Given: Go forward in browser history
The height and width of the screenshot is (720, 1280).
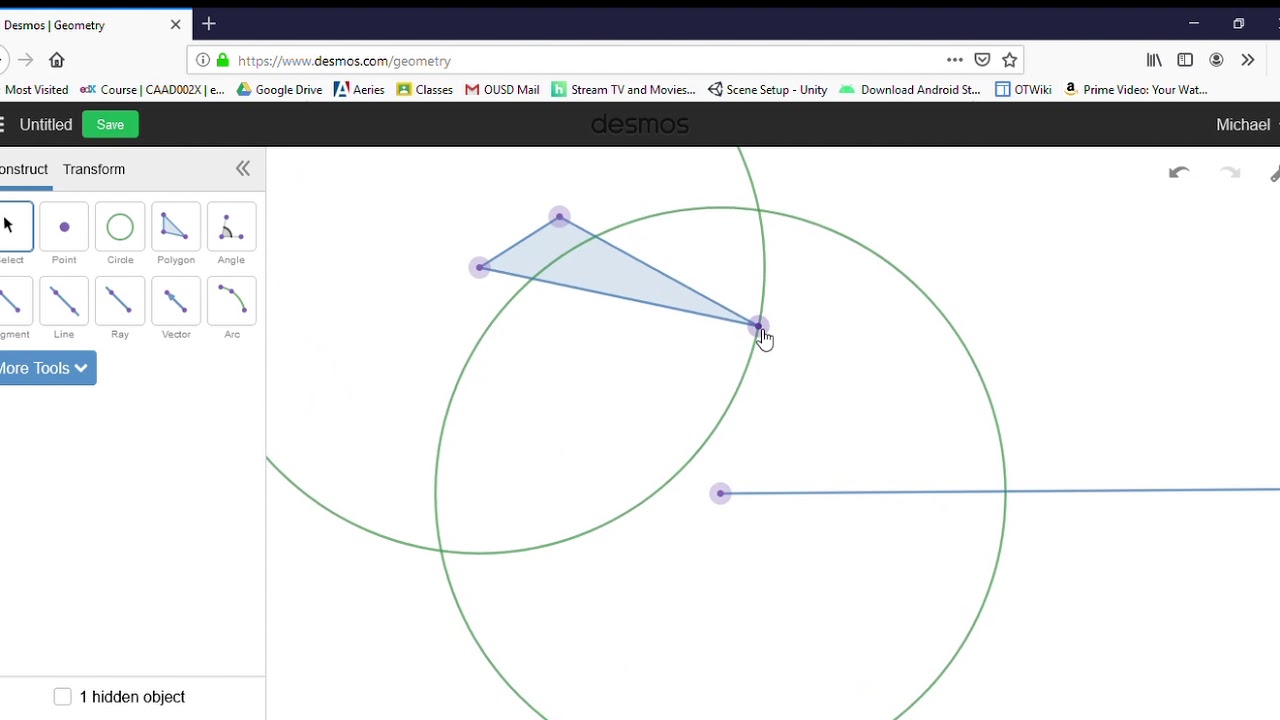Looking at the screenshot, I should pos(25,60).
